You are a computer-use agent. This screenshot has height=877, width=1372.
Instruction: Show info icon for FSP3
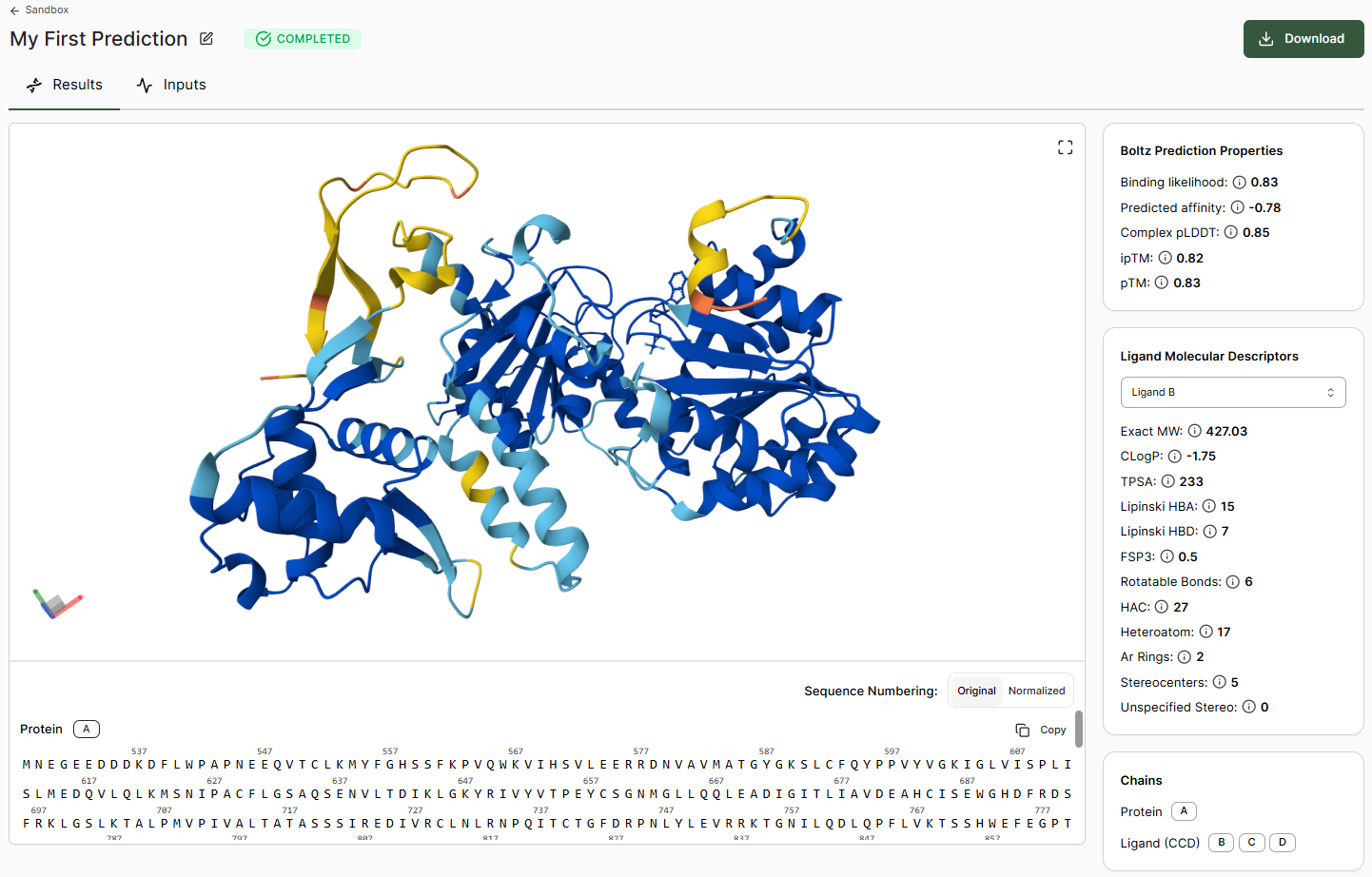click(x=1166, y=556)
